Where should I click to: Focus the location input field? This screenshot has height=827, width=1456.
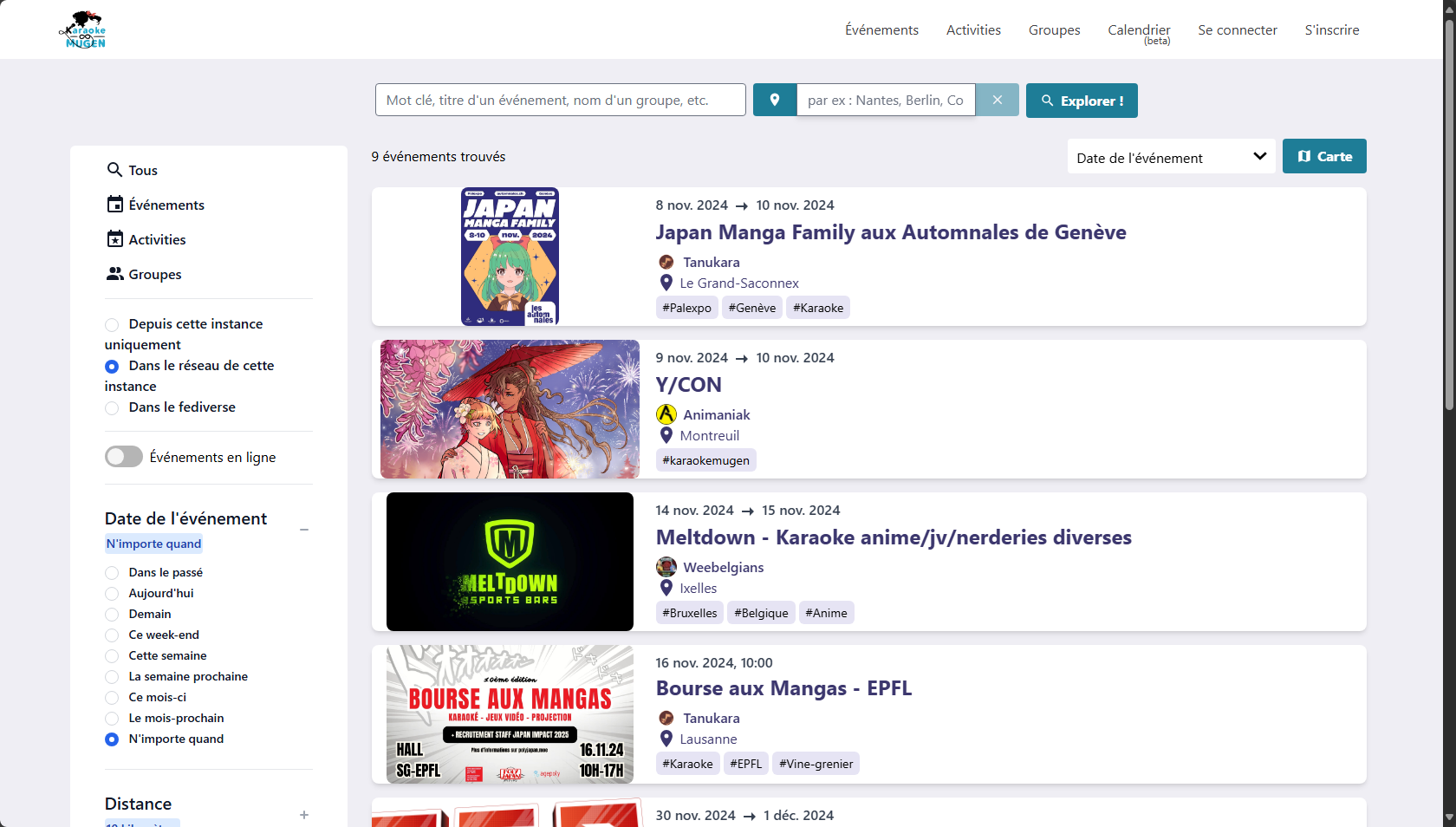[x=886, y=100]
